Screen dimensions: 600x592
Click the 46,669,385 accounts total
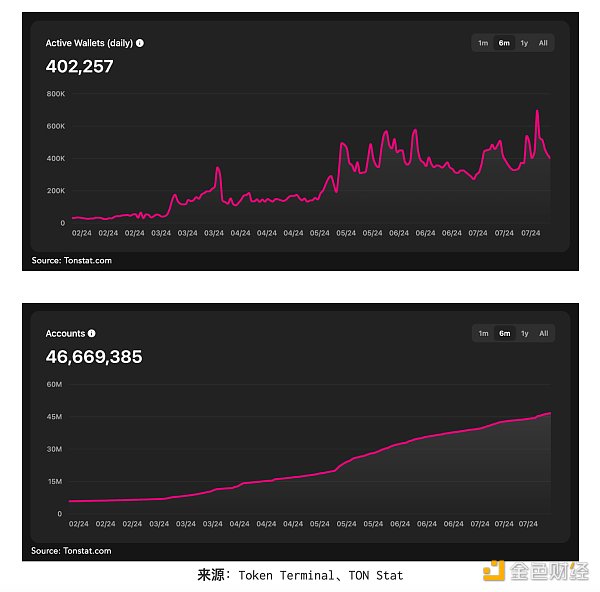[x=94, y=357]
